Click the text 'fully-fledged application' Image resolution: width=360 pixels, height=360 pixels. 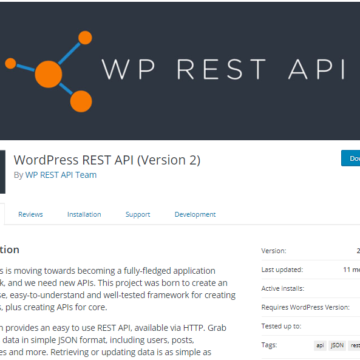coord(169,271)
